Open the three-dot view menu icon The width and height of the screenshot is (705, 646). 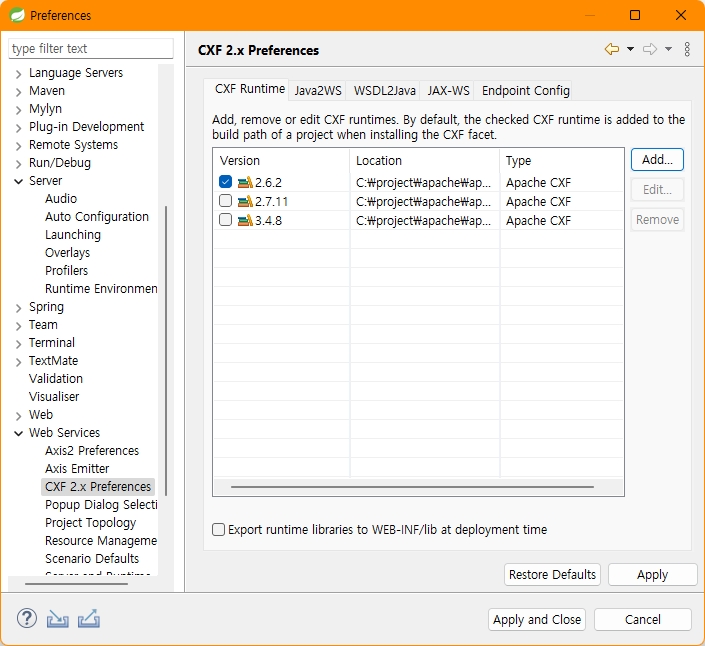coord(687,49)
